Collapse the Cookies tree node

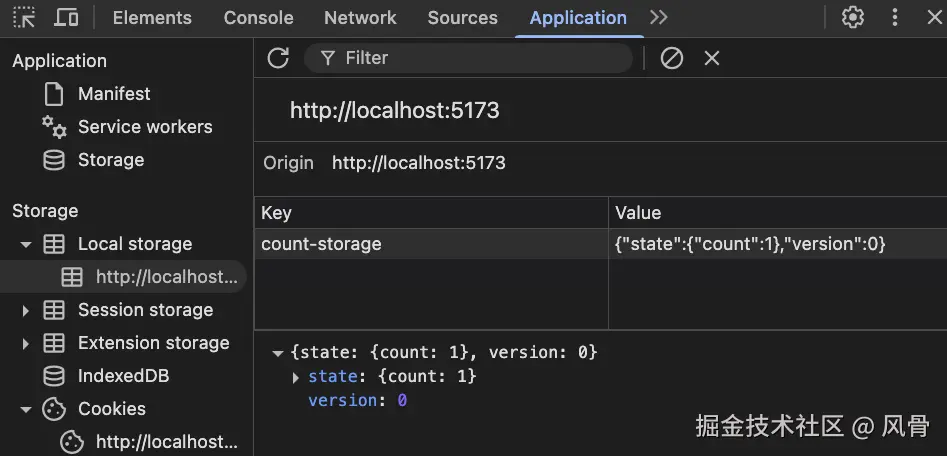pos(26,409)
